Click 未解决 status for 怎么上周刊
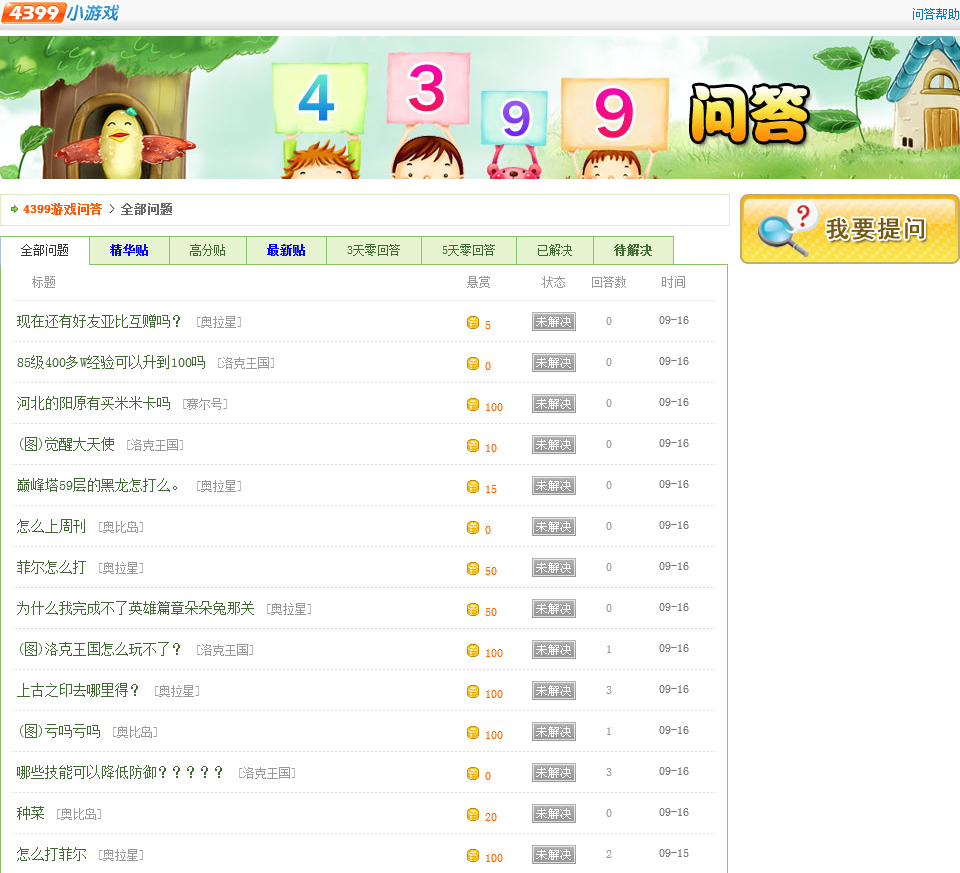The height and width of the screenshot is (873, 960). point(553,526)
